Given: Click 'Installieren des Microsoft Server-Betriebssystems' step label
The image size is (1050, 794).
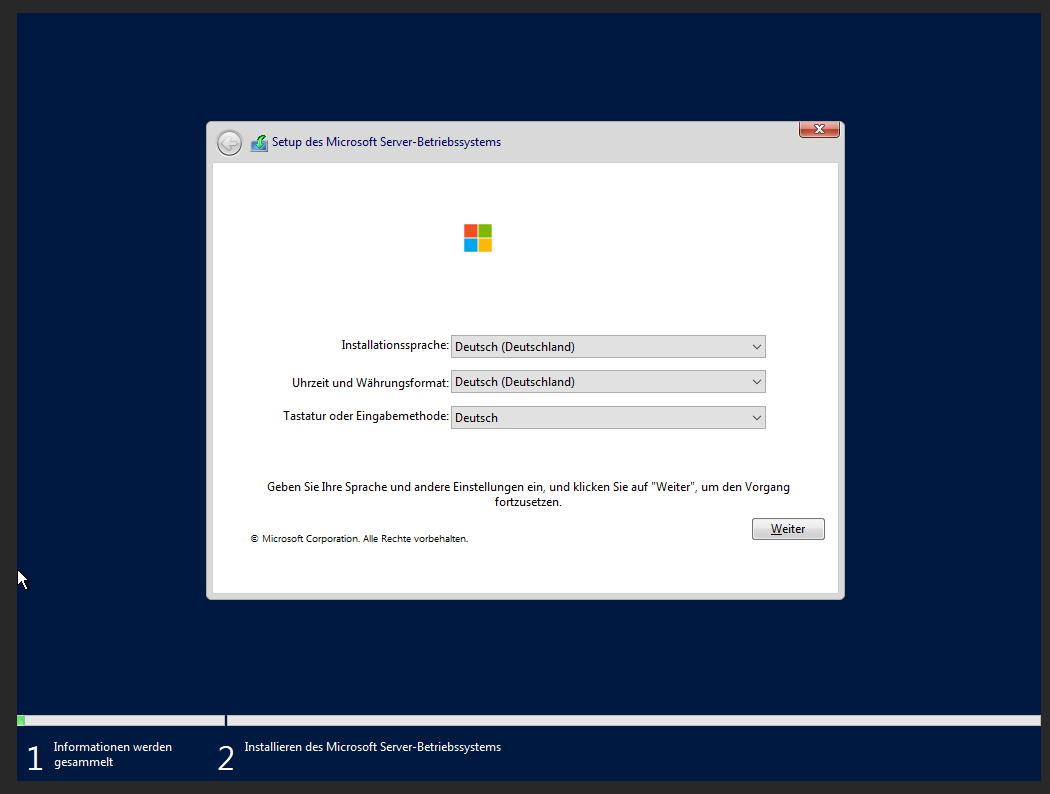Looking at the screenshot, I should [x=372, y=747].
